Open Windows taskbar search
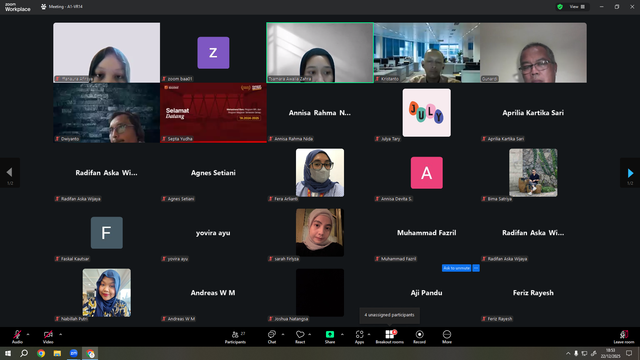 pos(24,353)
